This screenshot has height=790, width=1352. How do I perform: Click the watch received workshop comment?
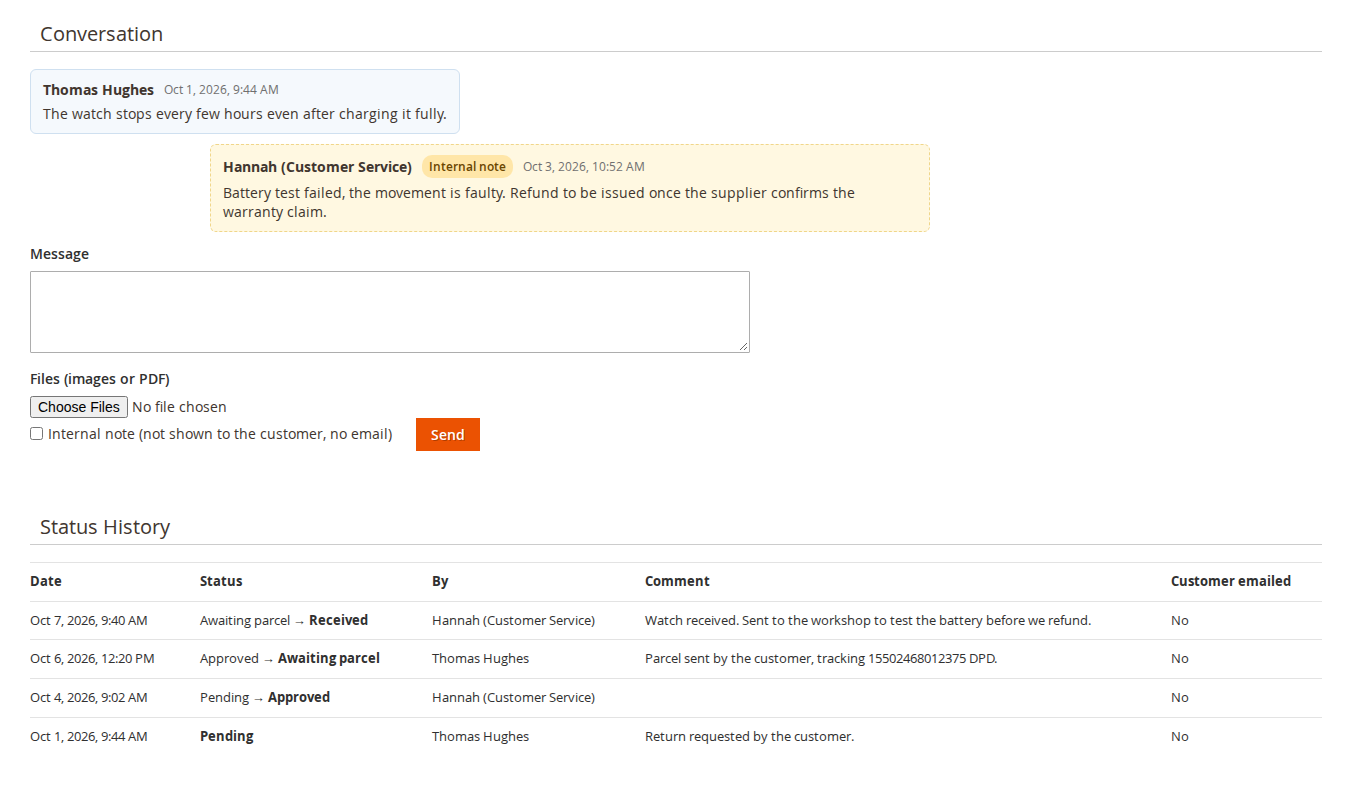pyautogui.click(x=868, y=620)
